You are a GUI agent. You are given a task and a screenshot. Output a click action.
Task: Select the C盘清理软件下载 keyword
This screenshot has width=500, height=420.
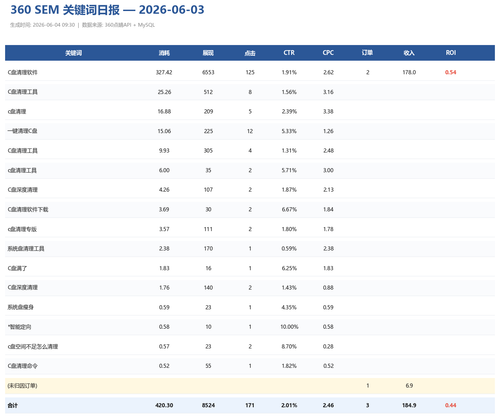(28, 209)
